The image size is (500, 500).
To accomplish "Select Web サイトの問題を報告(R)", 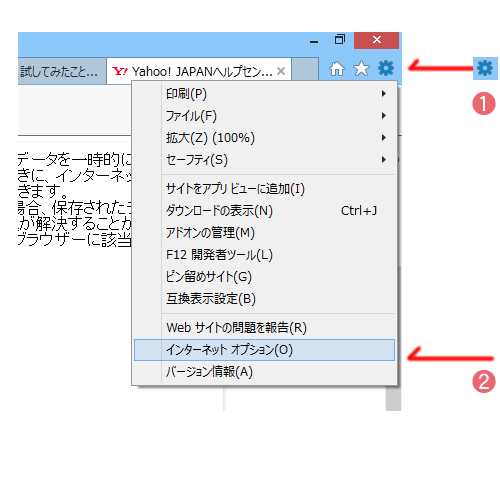I will tap(264, 328).
